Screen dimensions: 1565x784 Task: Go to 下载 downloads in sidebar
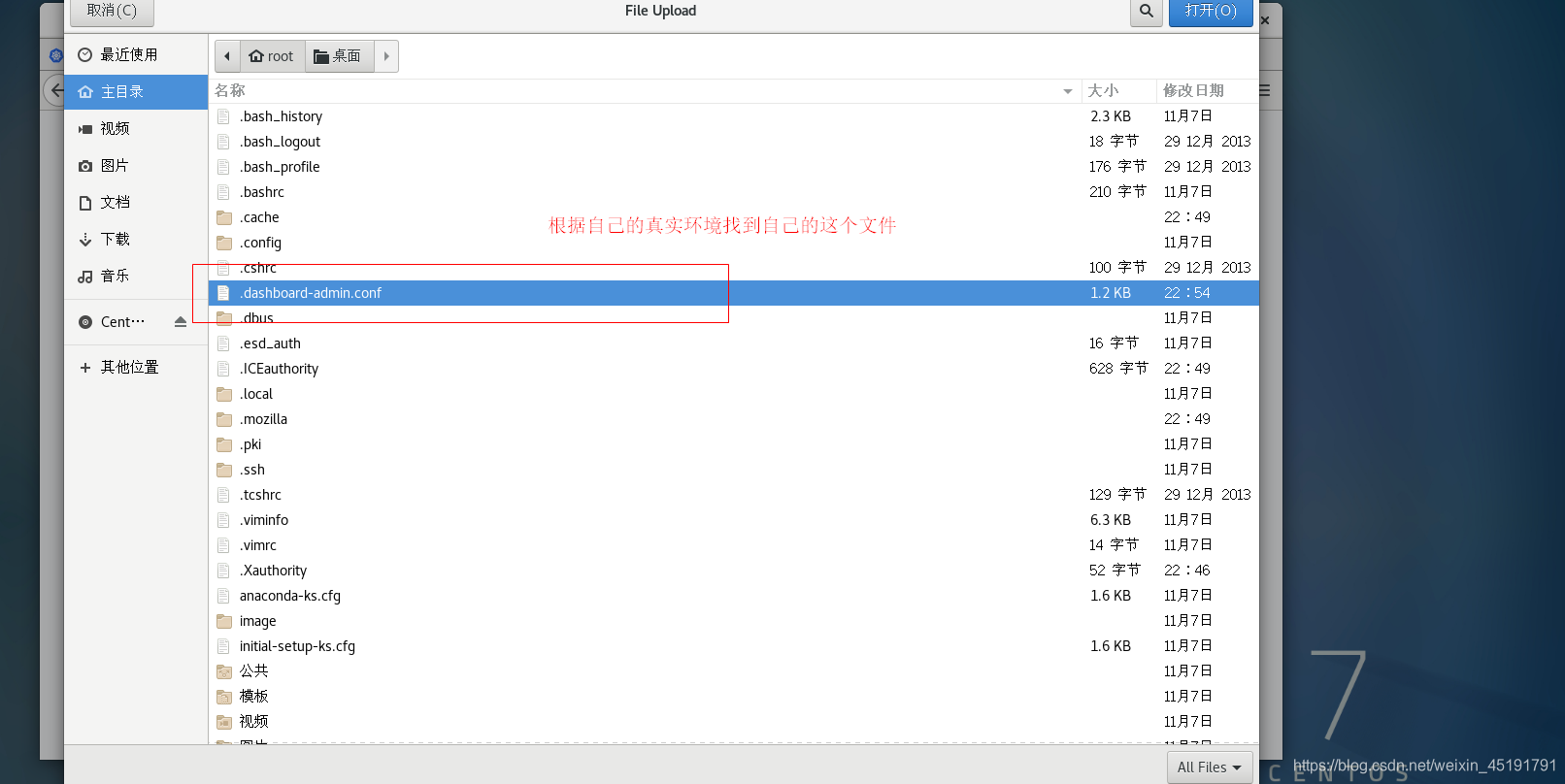[x=136, y=239]
